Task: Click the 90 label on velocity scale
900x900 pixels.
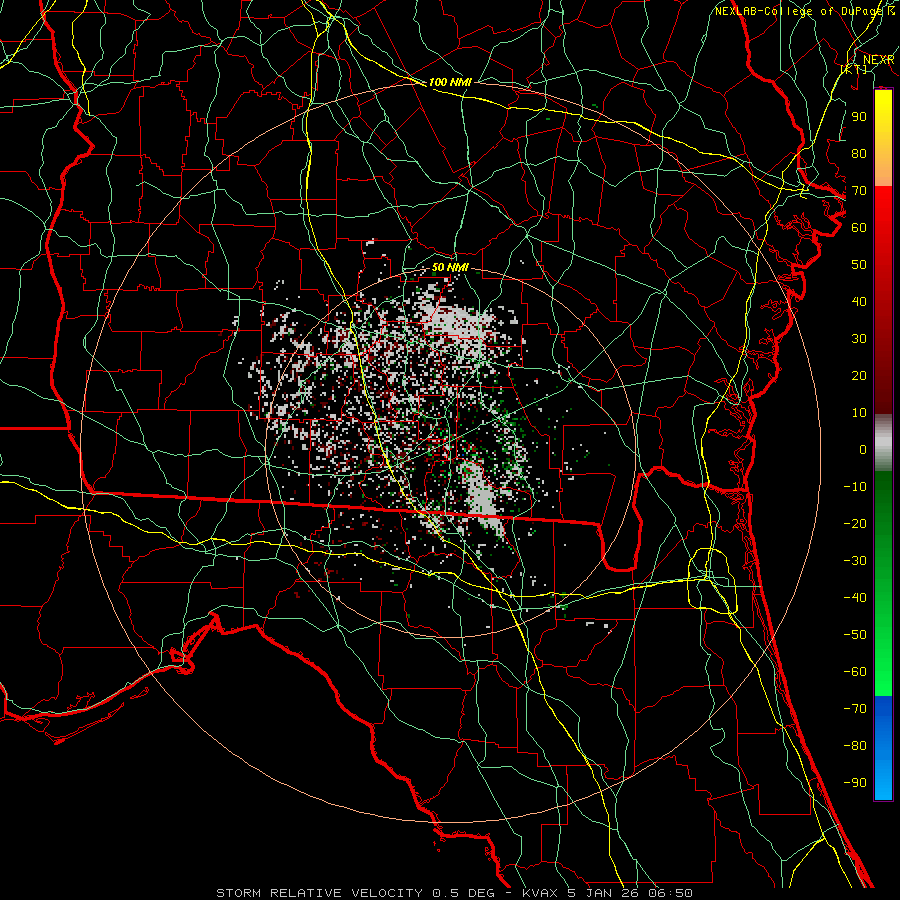Action: click(859, 117)
